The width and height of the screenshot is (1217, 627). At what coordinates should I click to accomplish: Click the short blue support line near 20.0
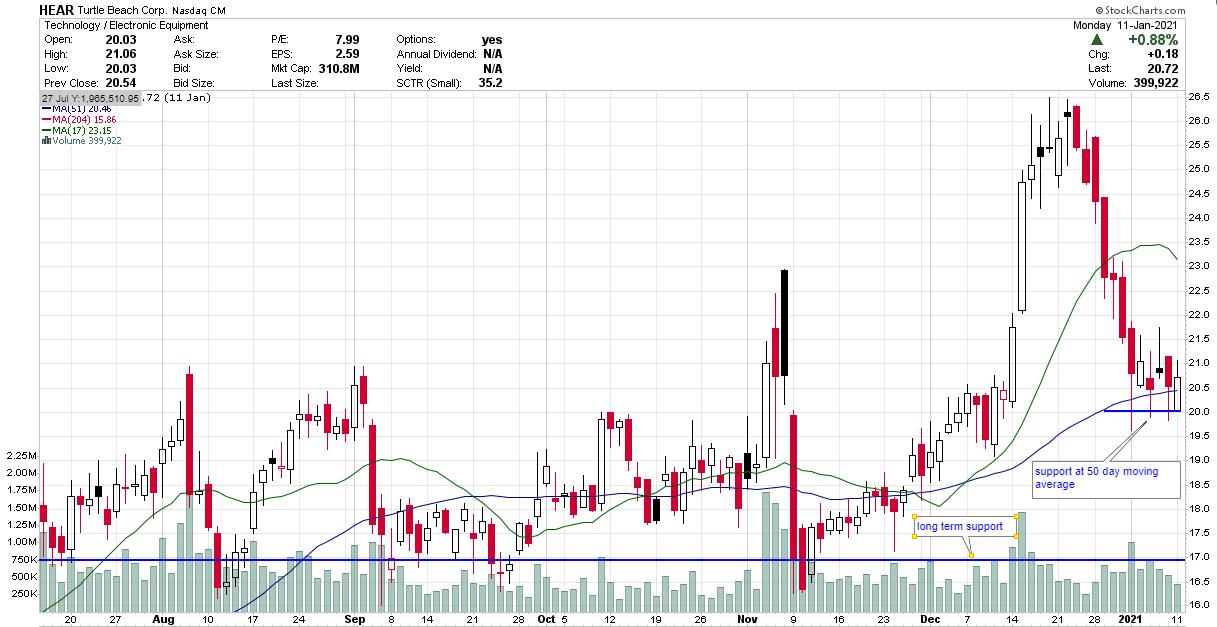(x=1140, y=411)
